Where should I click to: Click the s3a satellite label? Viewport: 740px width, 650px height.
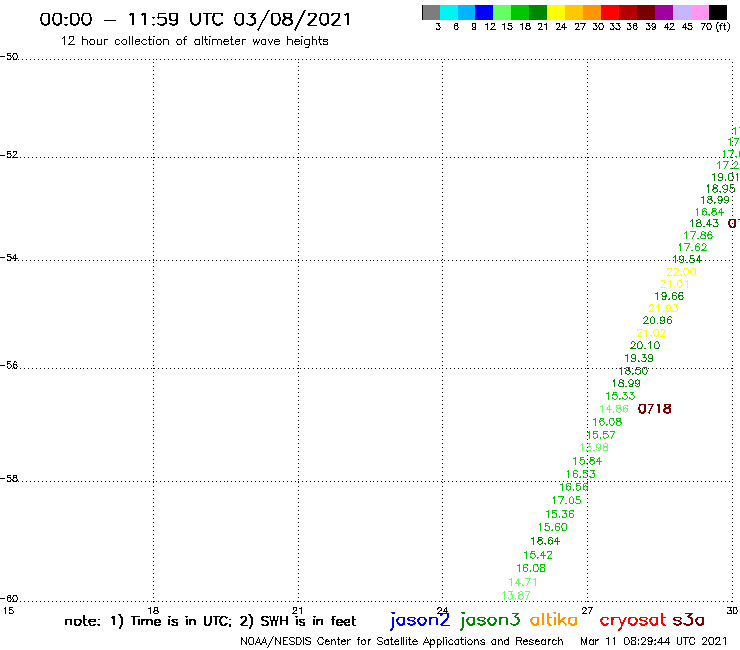(689, 620)
